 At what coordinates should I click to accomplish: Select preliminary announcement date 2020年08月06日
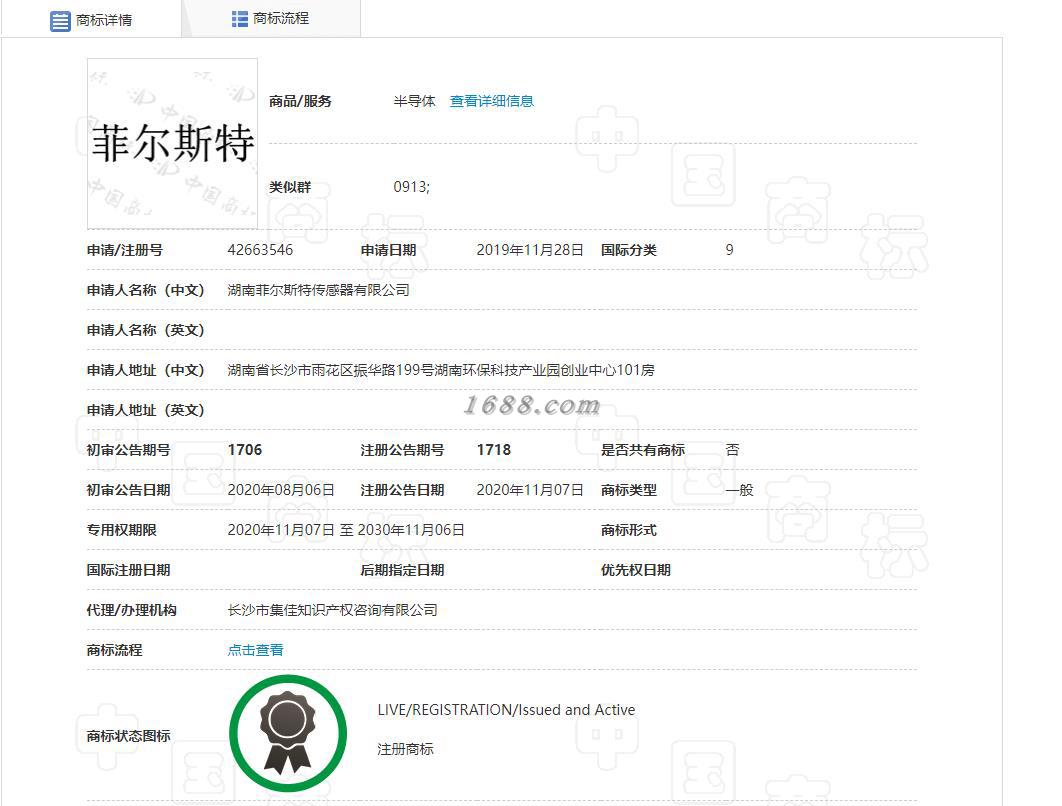click(281, 490)
